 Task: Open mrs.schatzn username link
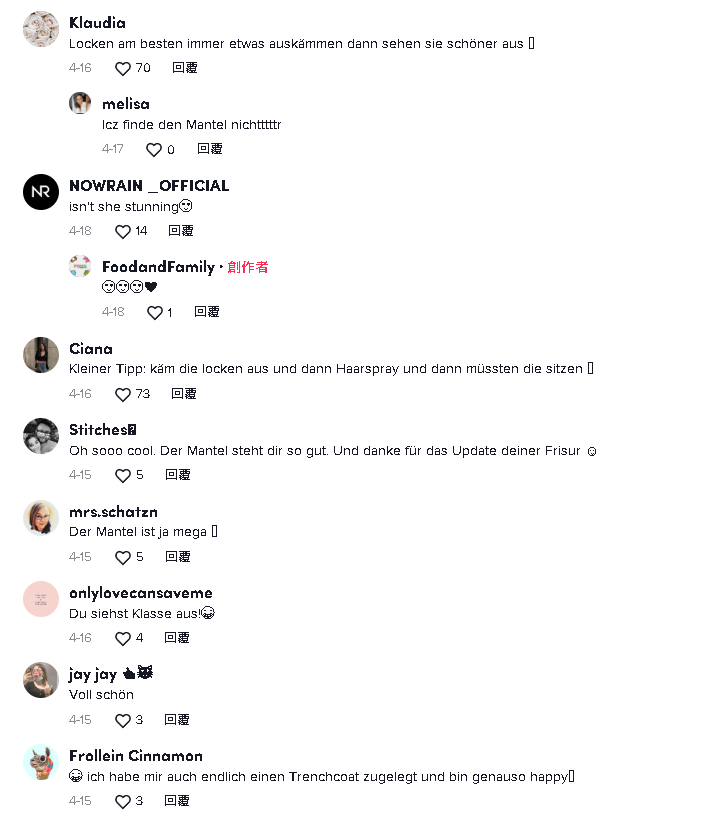(x=113, y=512)
